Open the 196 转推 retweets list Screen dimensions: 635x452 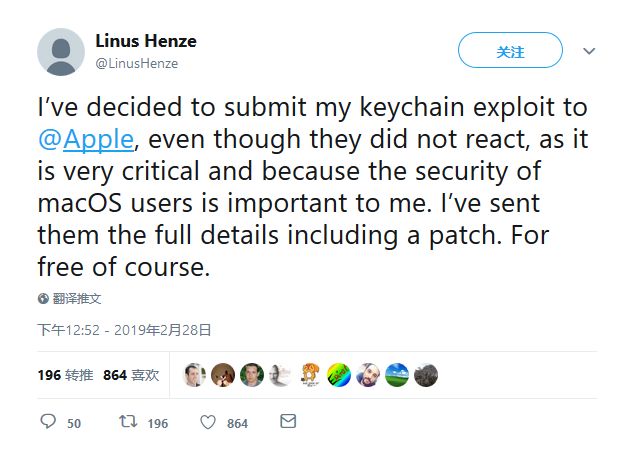[x=65, y=375]
